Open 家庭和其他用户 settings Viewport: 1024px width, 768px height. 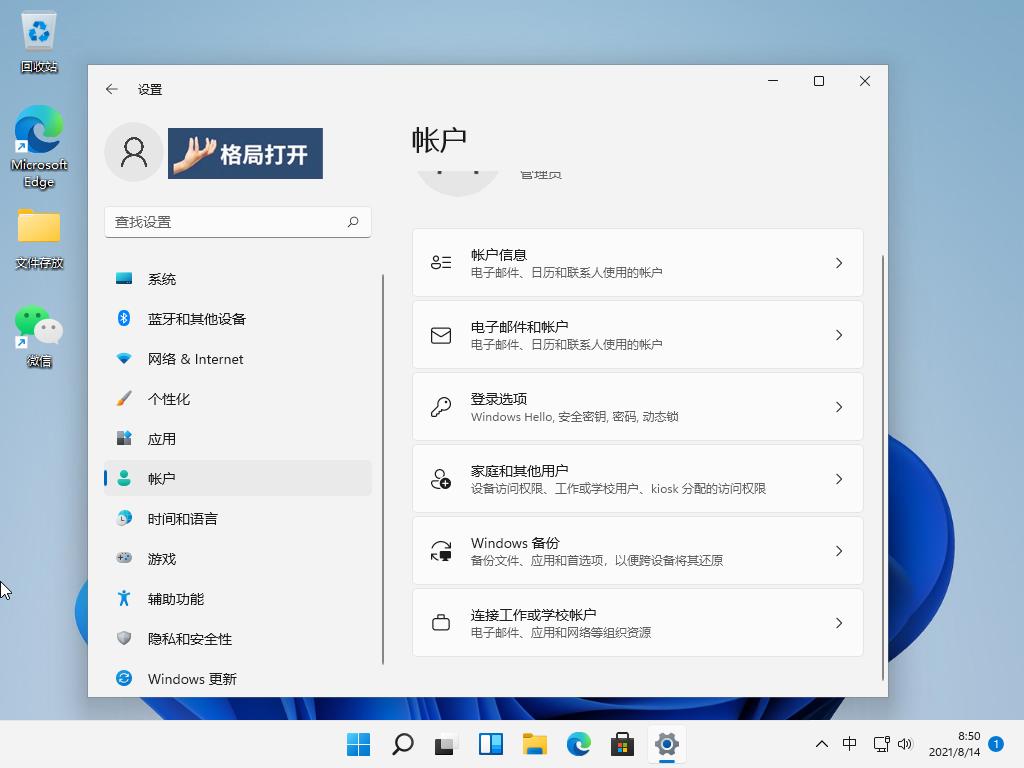point(637,478)
